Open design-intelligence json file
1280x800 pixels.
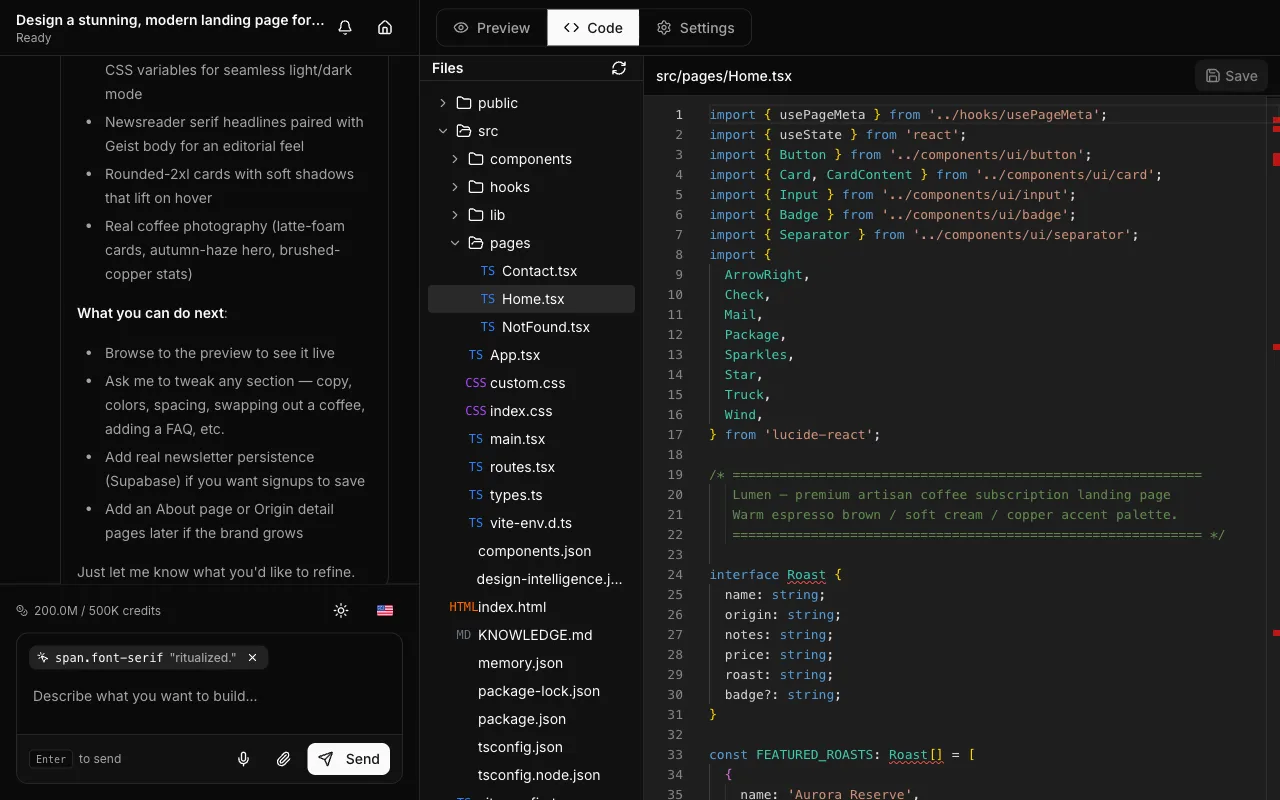531,579
